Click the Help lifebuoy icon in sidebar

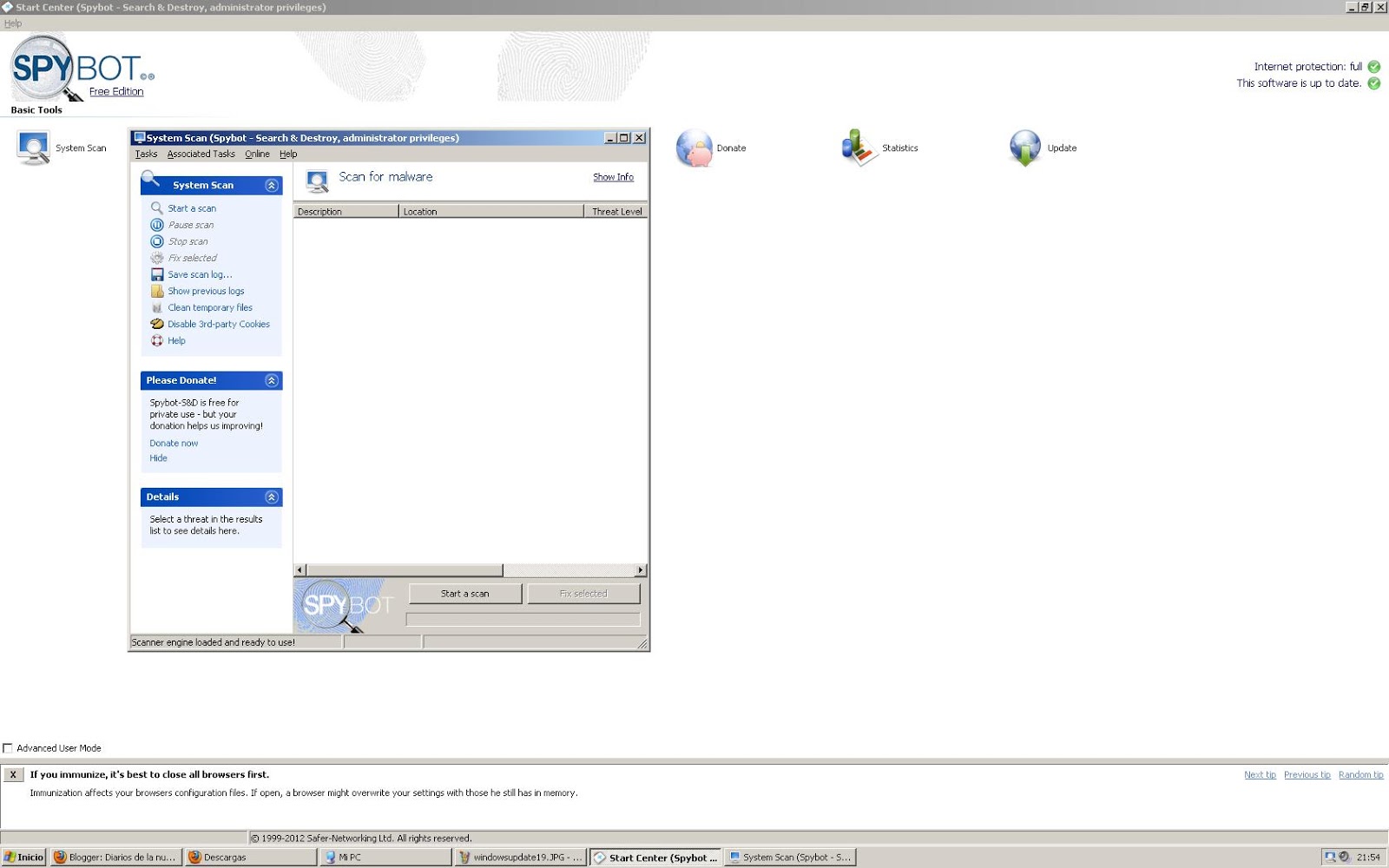(x=157, y=340)
